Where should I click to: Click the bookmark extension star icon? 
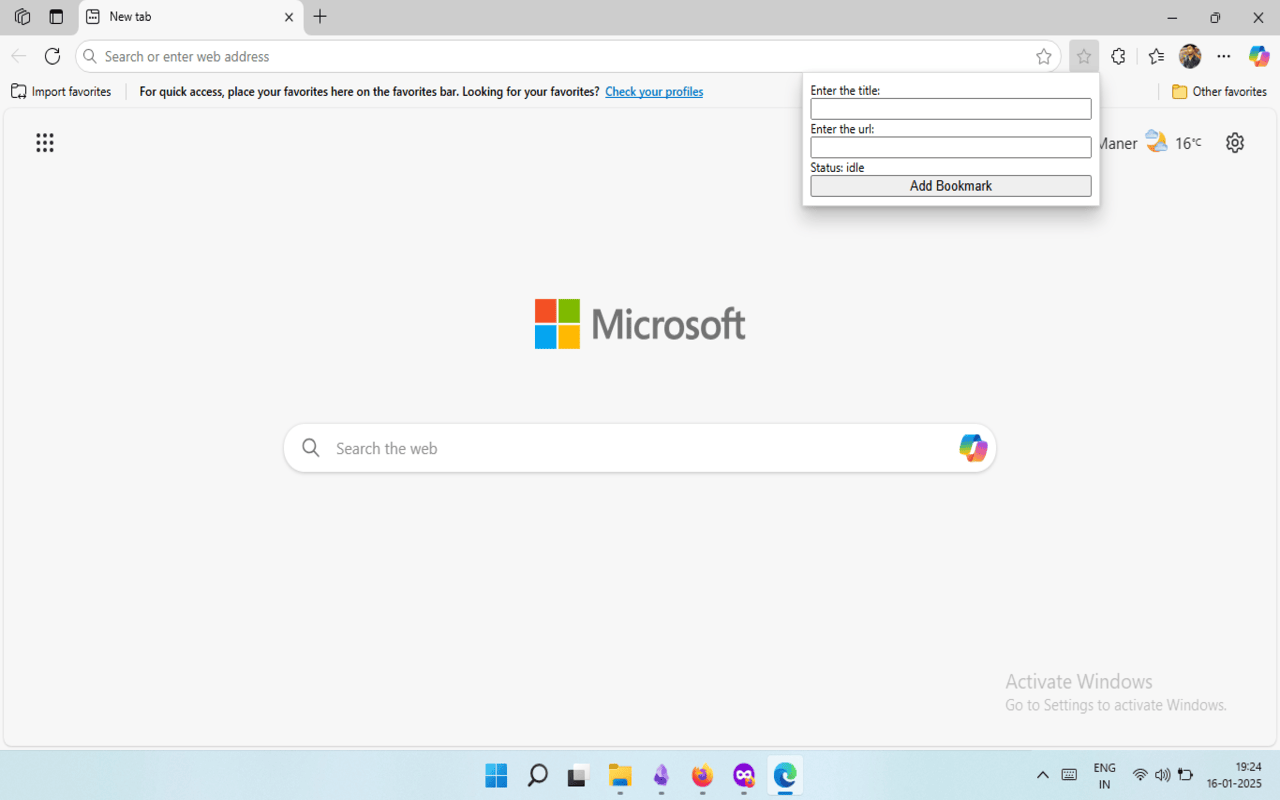pyautogui.click(x=1084, y=57)
